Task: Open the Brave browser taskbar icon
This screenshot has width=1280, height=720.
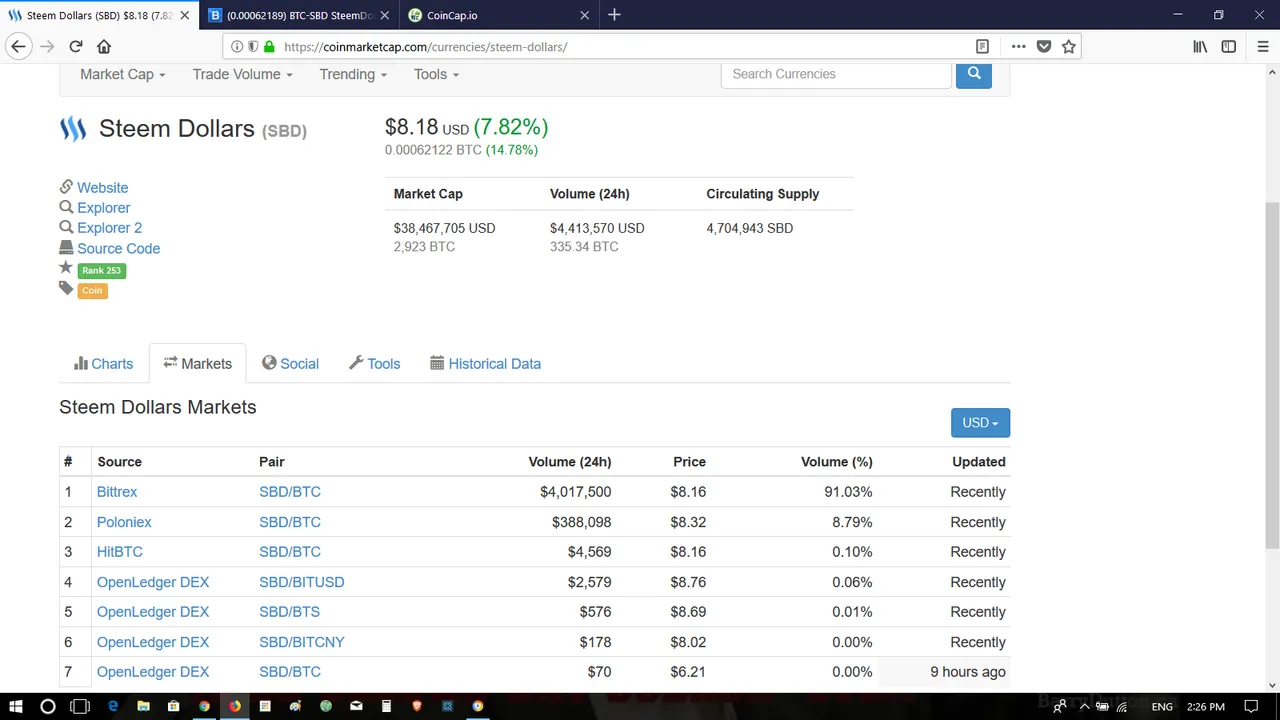Action: [x=417, y=706]
